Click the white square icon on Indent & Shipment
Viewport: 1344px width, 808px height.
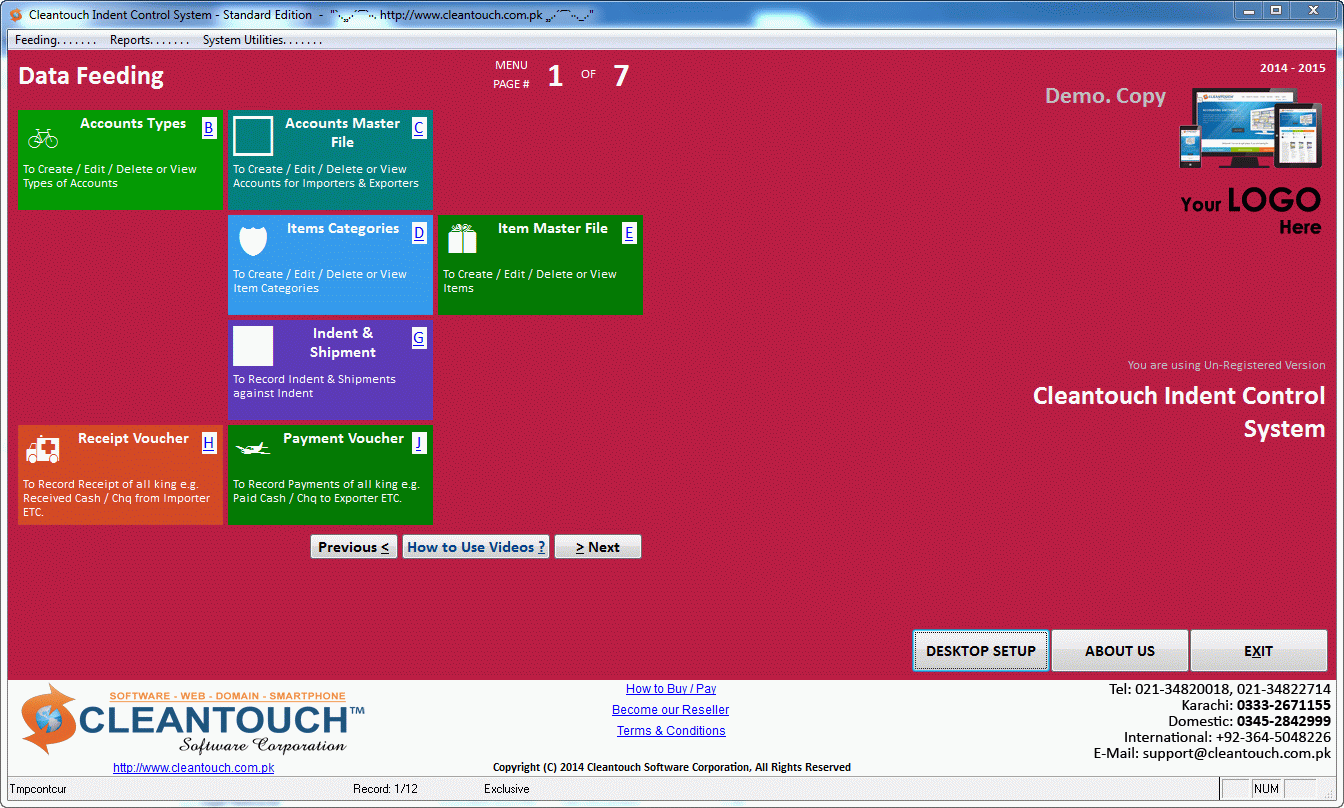[x=253, y=346]
